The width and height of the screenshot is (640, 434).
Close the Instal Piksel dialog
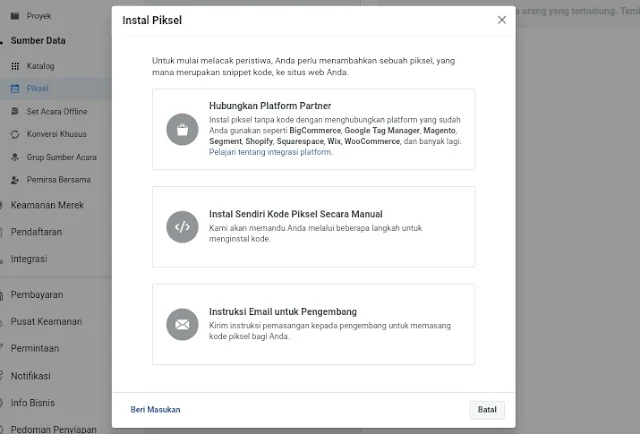502,20
